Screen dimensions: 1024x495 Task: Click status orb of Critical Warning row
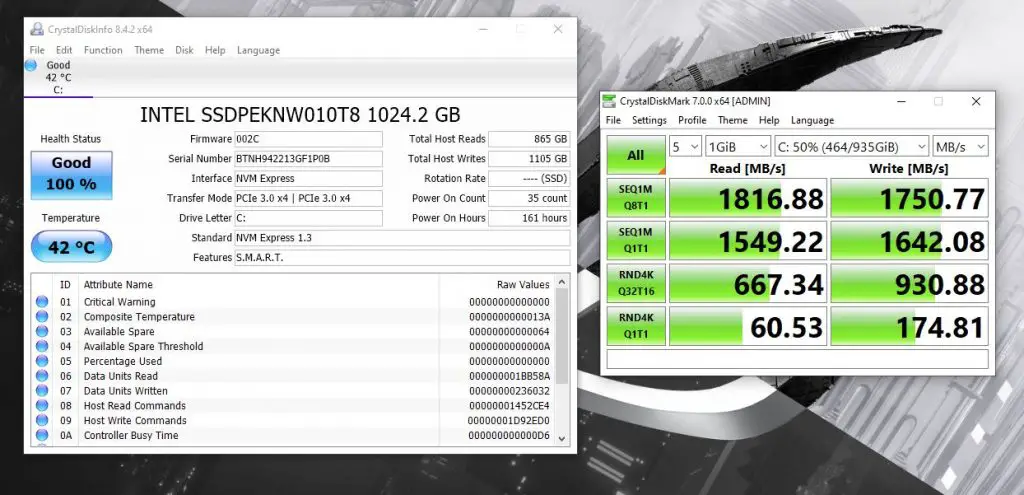pyautogui.click(x=42, y=302)
